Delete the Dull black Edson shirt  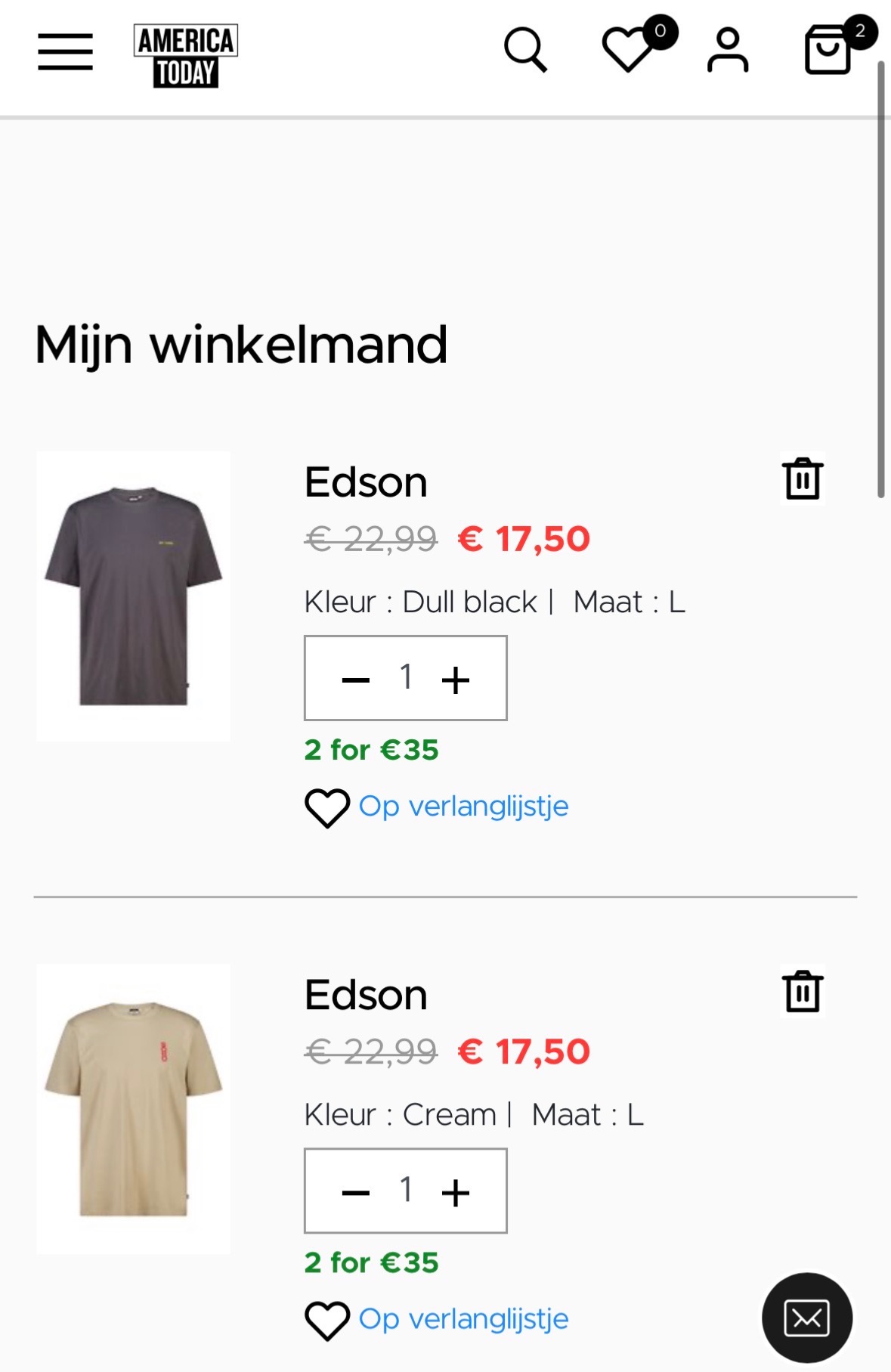(803, 478)
